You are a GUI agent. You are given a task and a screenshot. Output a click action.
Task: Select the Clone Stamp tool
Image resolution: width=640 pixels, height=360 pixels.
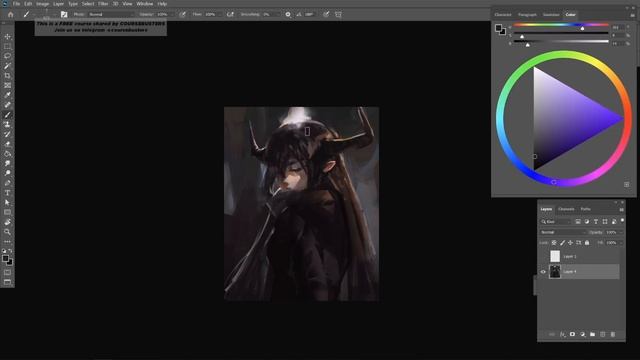pyautogui.click(x=7, y=124)
